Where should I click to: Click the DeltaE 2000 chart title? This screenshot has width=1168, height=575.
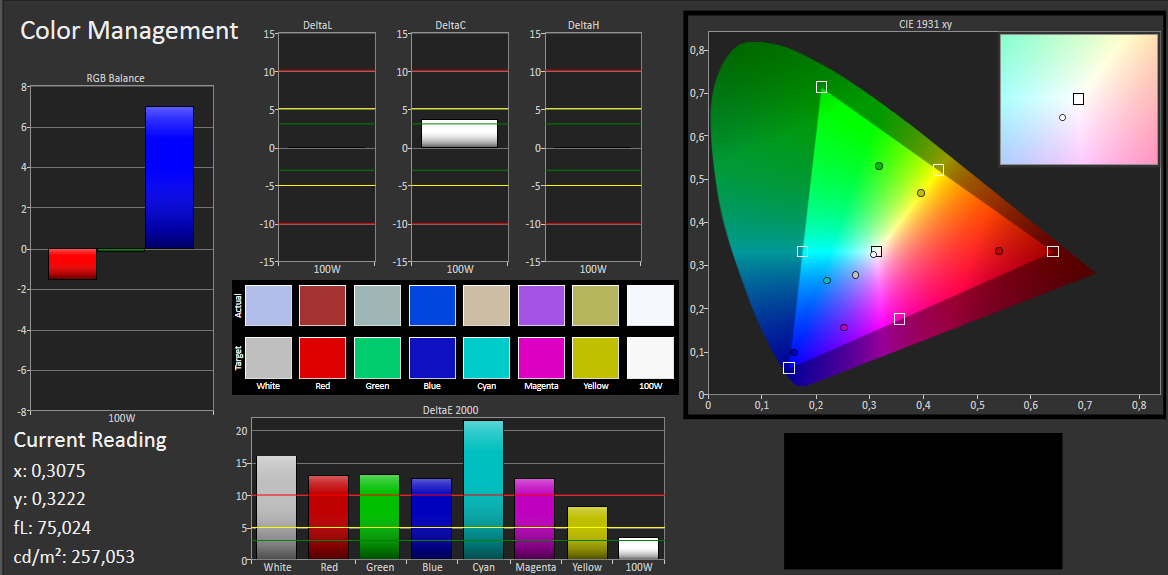point(450,410)
